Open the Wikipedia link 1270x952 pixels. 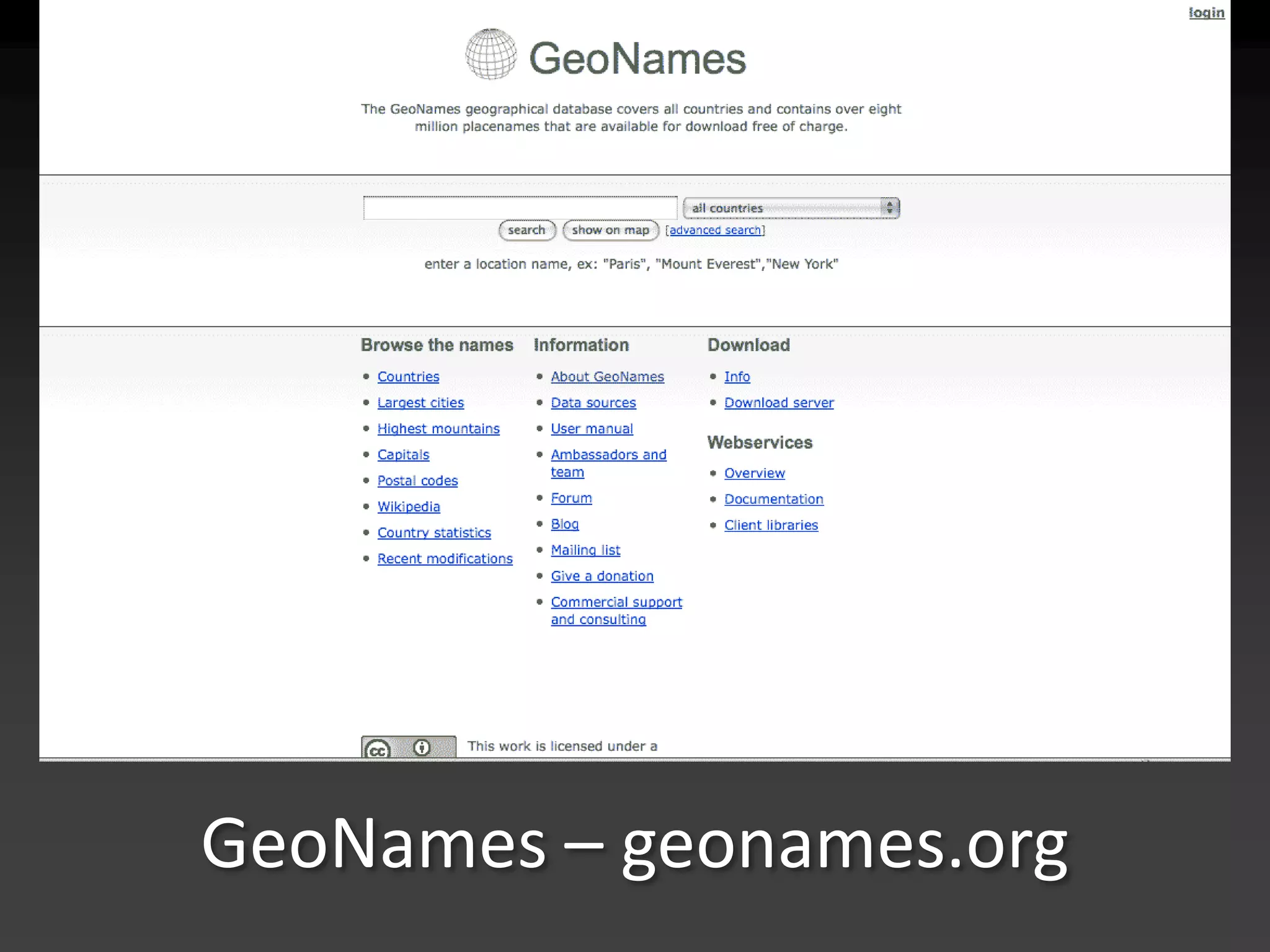[409, 507]
